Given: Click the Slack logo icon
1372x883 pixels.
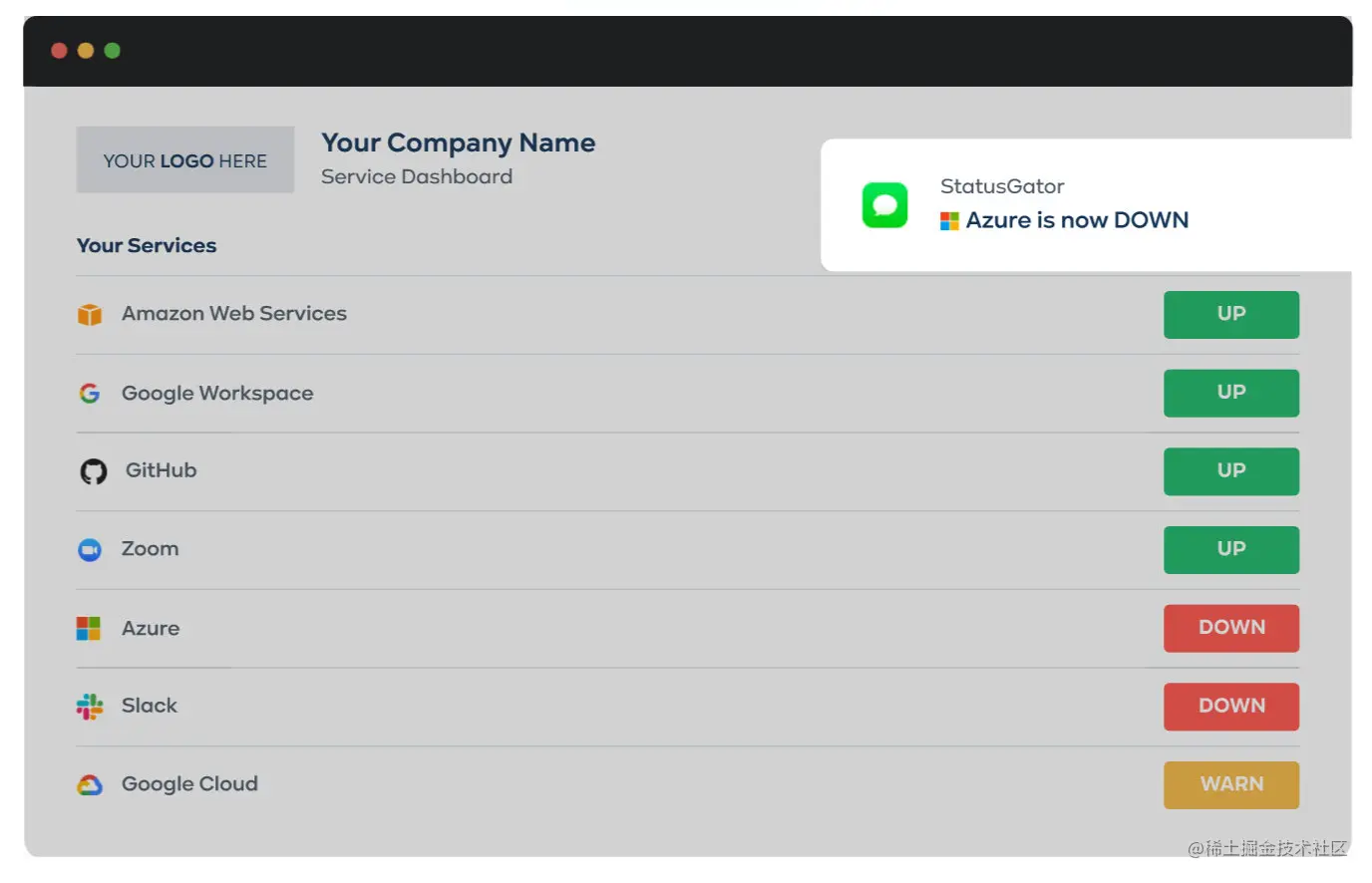Looking at the screenshot, I should pos(90,707).
